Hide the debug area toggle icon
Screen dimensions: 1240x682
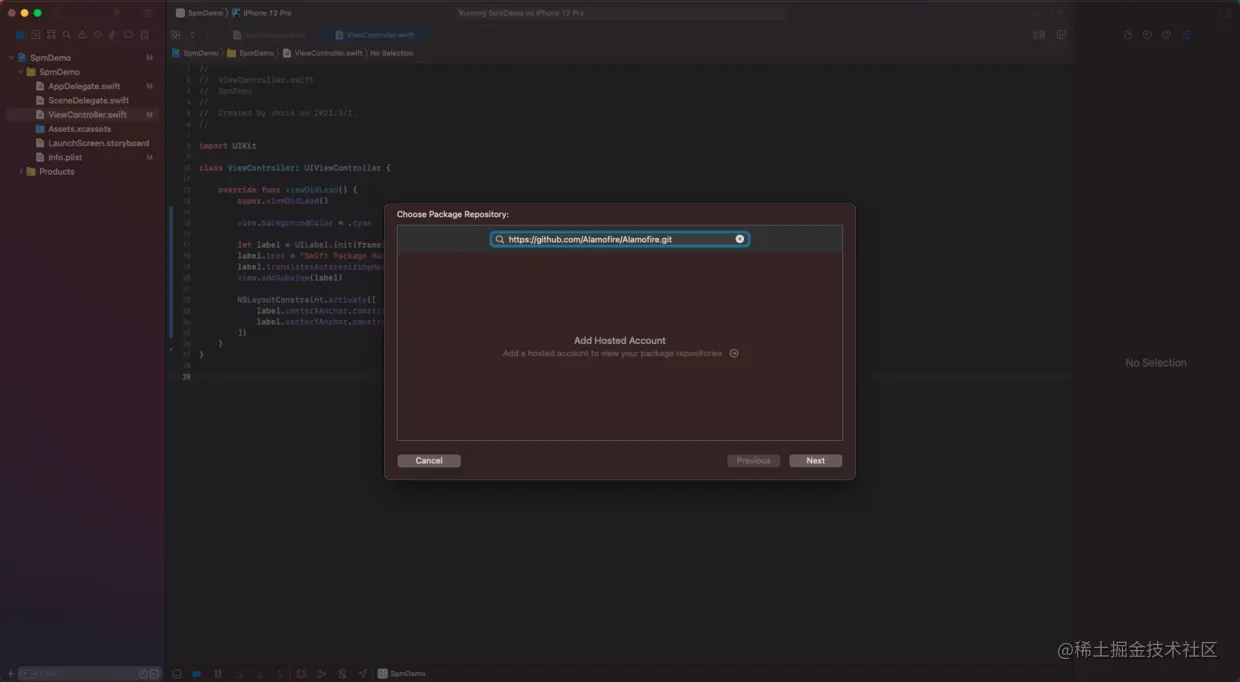[x=177, y=673]
